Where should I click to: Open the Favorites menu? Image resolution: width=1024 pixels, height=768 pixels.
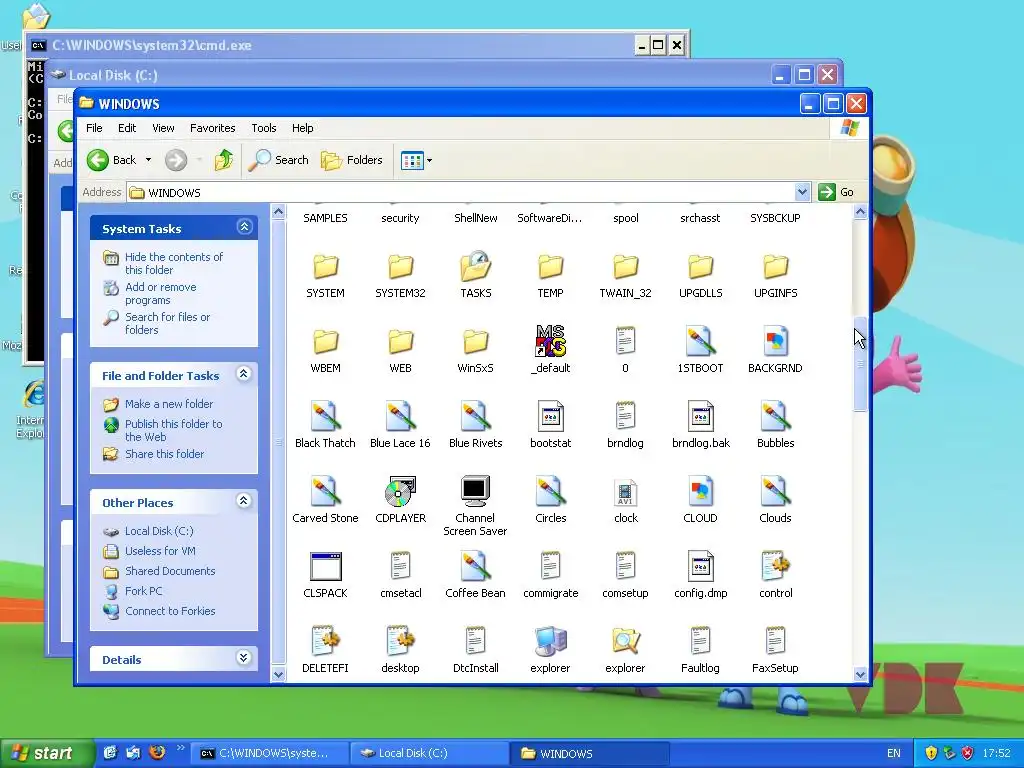point(212,128)
